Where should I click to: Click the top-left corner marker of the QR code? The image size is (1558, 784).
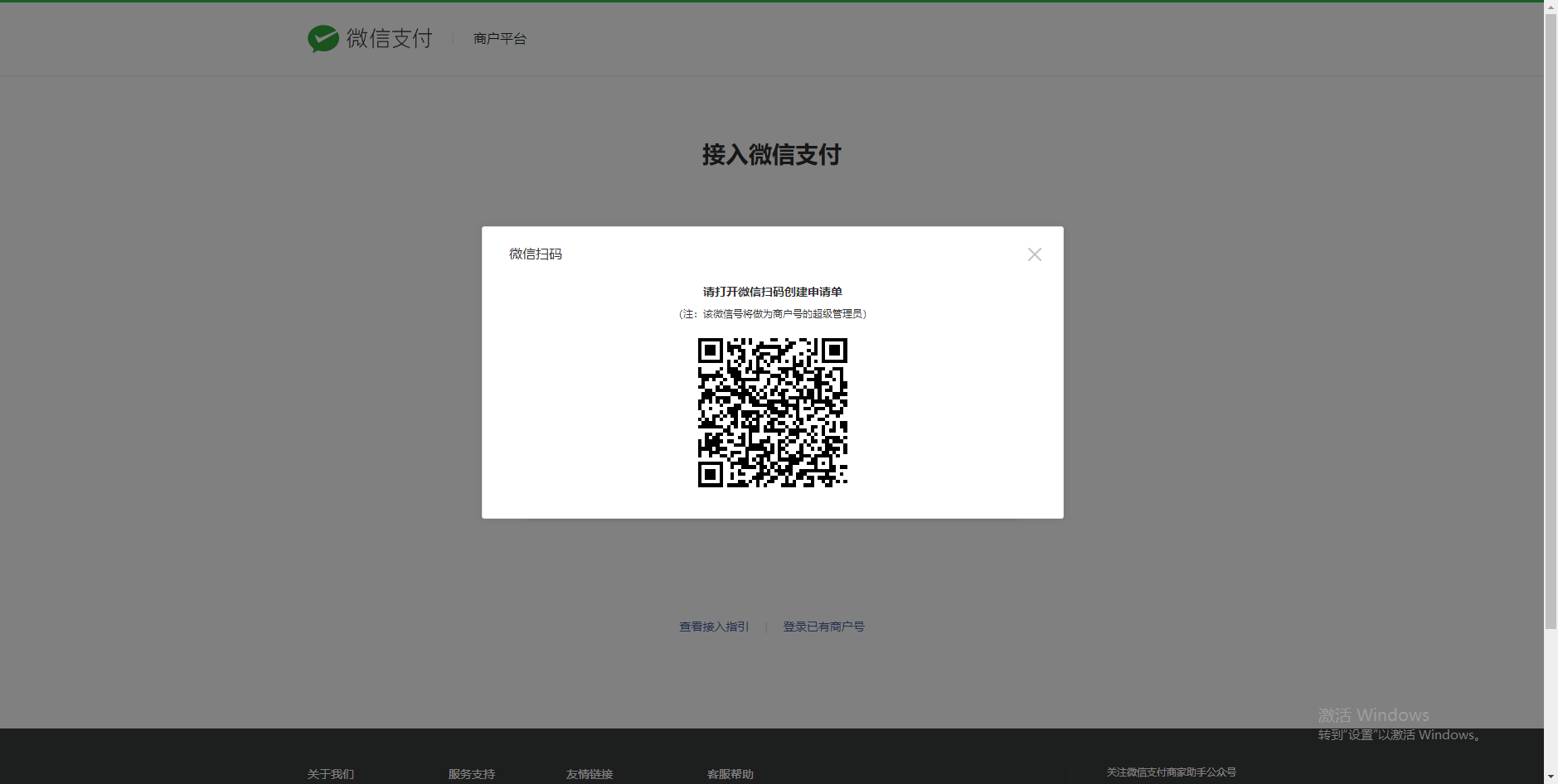point(712,351)
